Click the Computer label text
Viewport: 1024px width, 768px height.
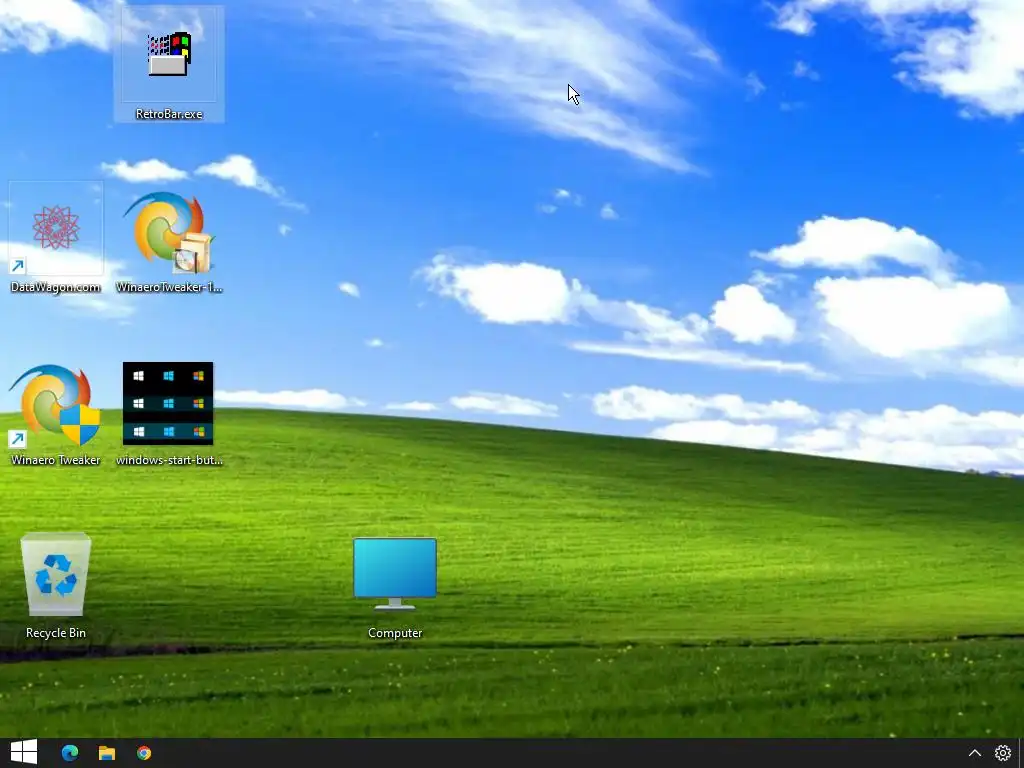[x=395, y=633]
